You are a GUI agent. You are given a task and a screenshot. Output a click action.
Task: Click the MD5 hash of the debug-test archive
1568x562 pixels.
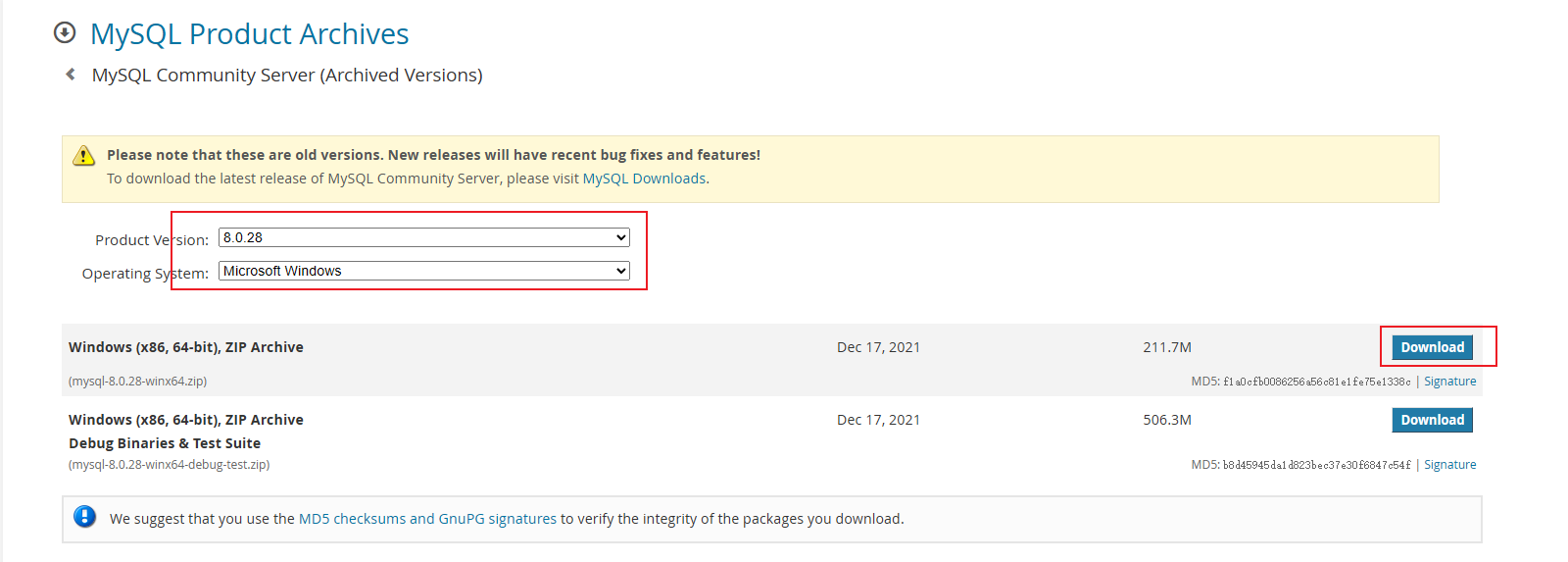click(1317, 465)
